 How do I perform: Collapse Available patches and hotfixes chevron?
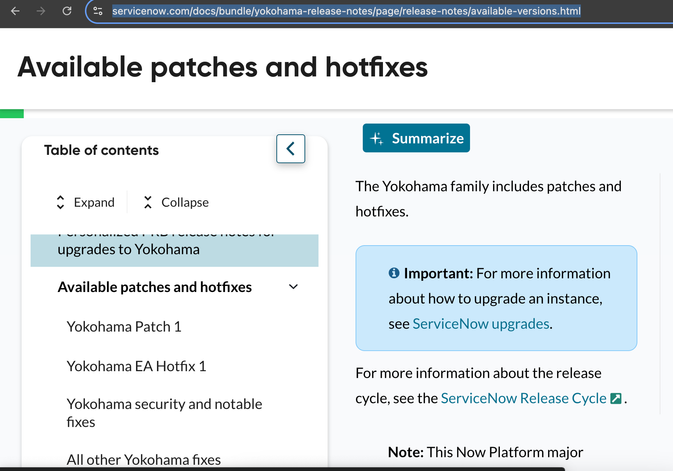(293, 287)
